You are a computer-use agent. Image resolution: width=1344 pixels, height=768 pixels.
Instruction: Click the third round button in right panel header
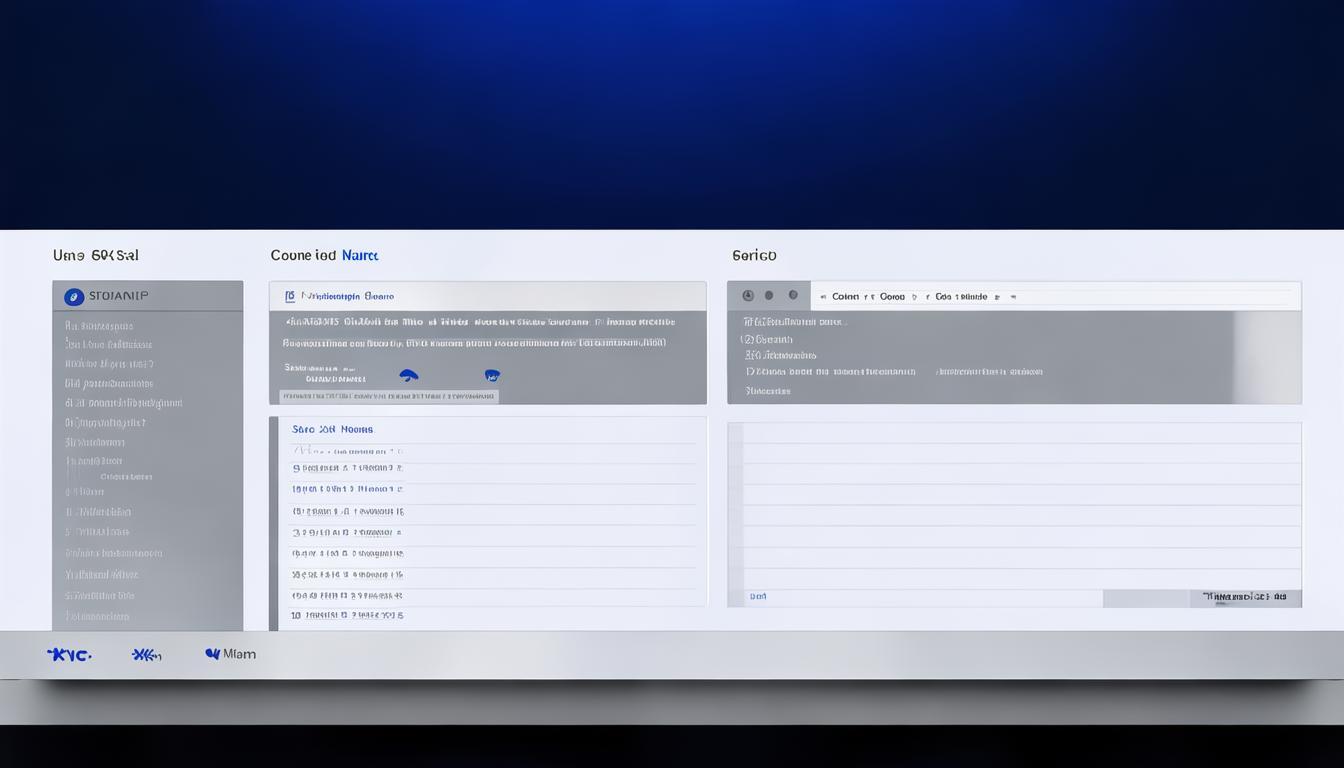click(x=793, y=296)
